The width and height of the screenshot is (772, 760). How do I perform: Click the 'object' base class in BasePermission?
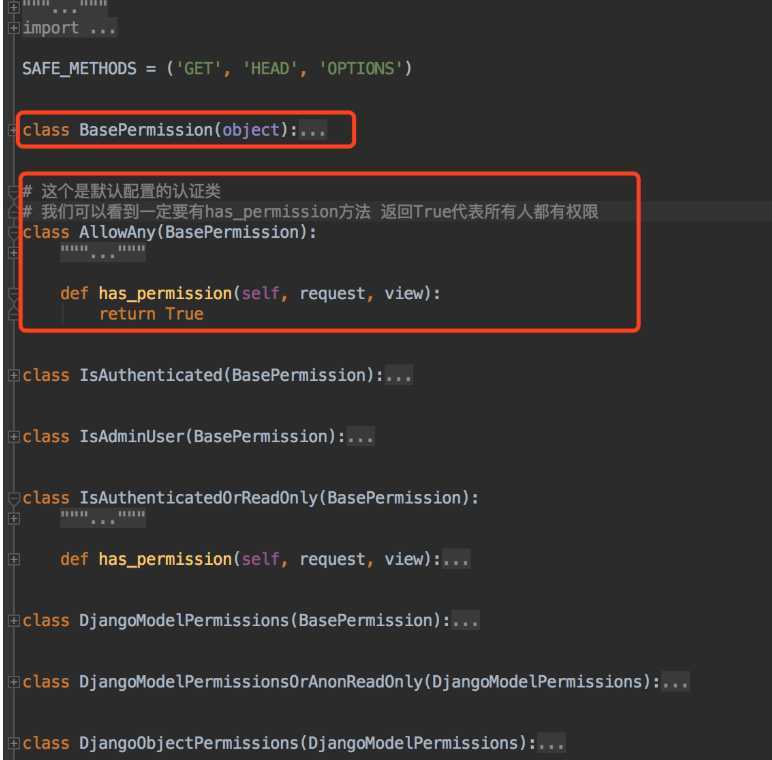point(251,130)
